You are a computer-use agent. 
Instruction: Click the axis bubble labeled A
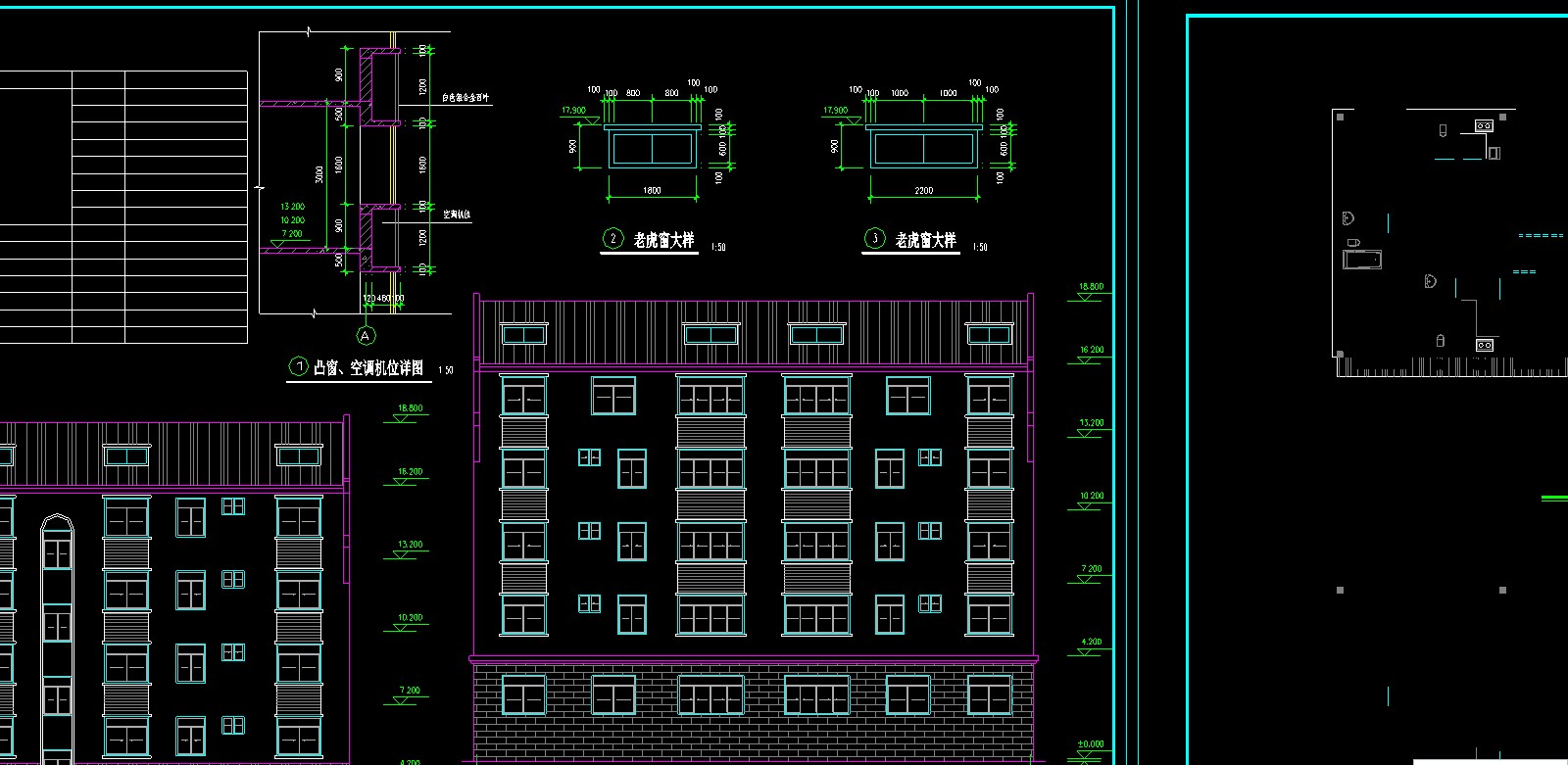tap(366, 336)
